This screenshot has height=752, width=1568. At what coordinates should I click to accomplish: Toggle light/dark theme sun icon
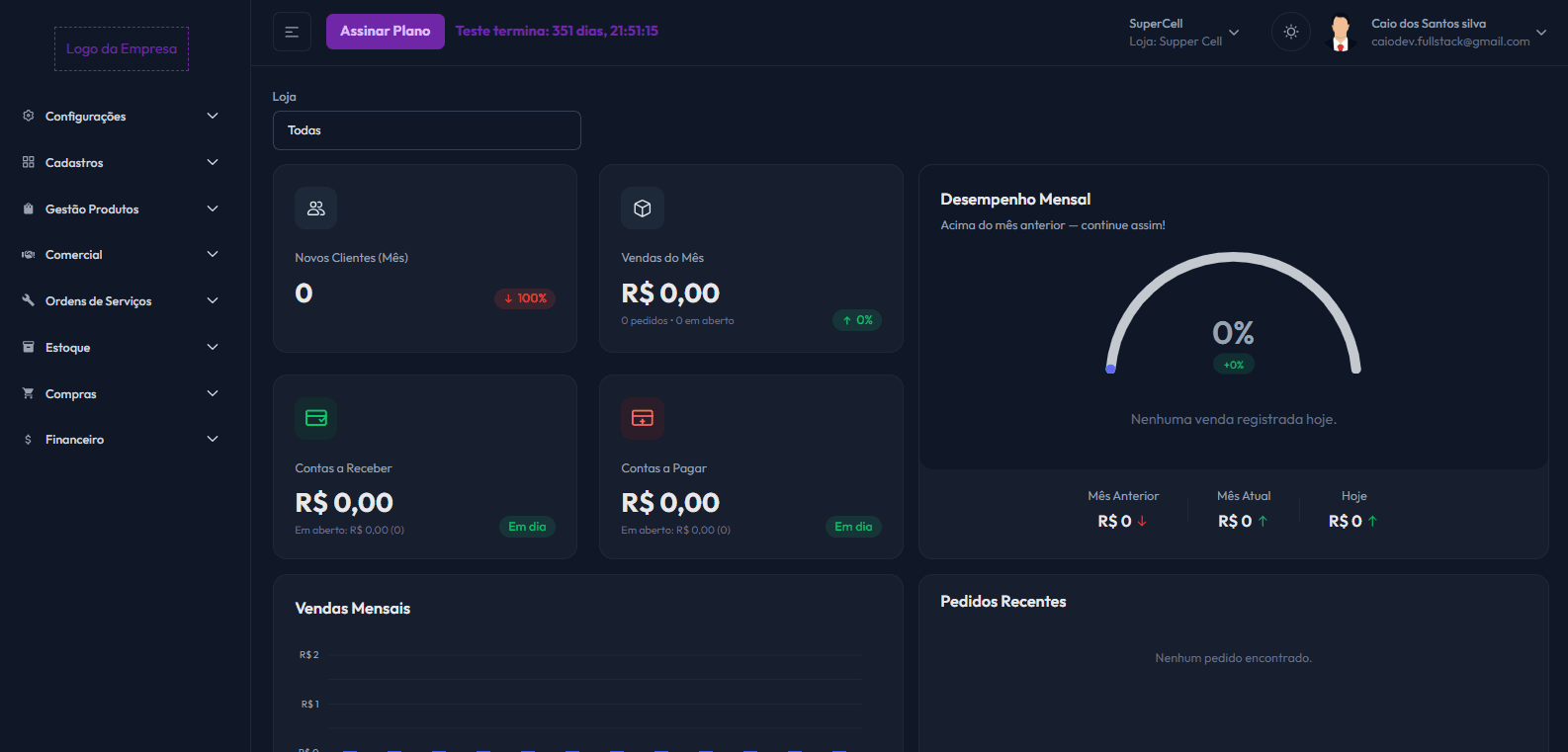(x=1290, y=32)
